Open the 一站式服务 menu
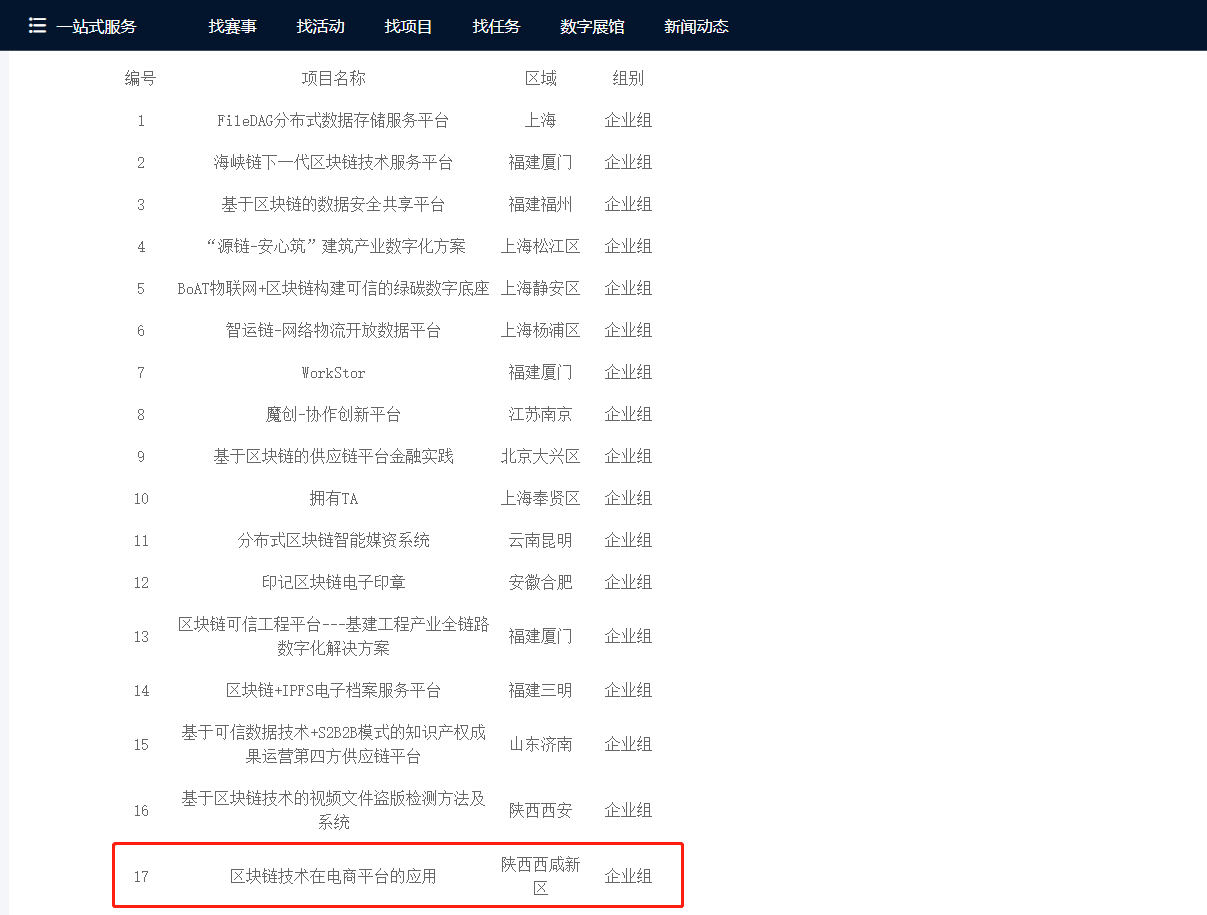The width and height of the screenshot is (1207, 915). [x=96, y=26]
